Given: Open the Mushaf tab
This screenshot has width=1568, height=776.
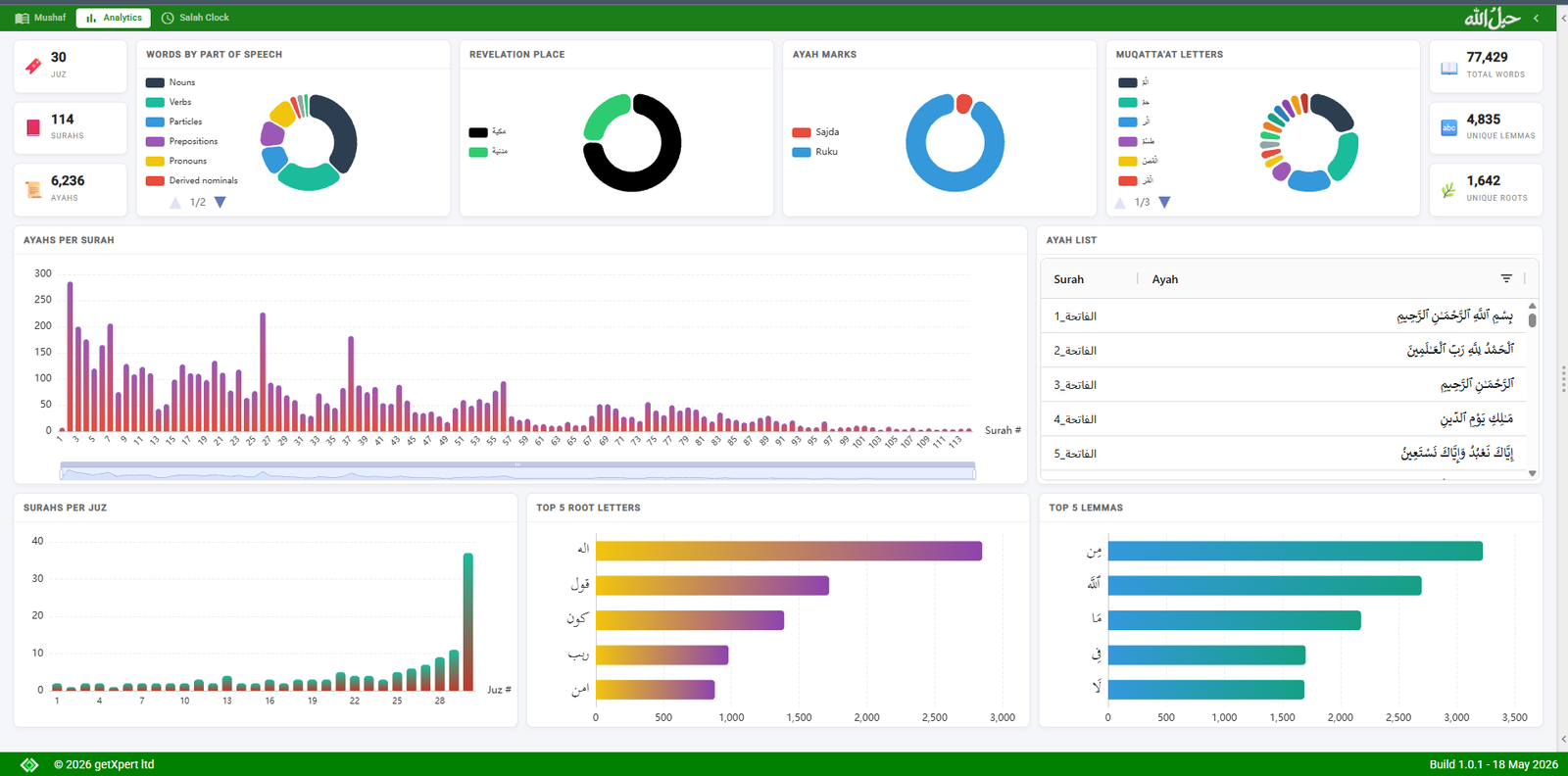Looking at the screenshot, I should pyautogui.click(x=41, y=18).
